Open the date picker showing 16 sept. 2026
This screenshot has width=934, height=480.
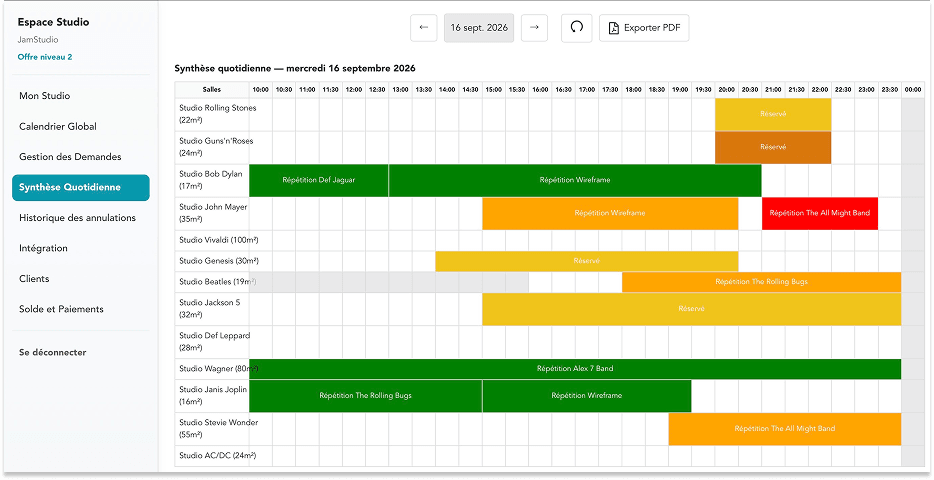479,28
